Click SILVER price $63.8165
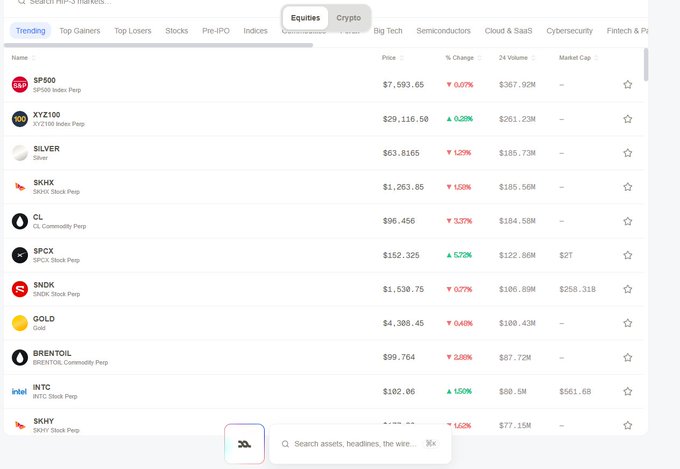Viewport: 680px width, 469px height. pyautogui.click(x=401, y=153)
